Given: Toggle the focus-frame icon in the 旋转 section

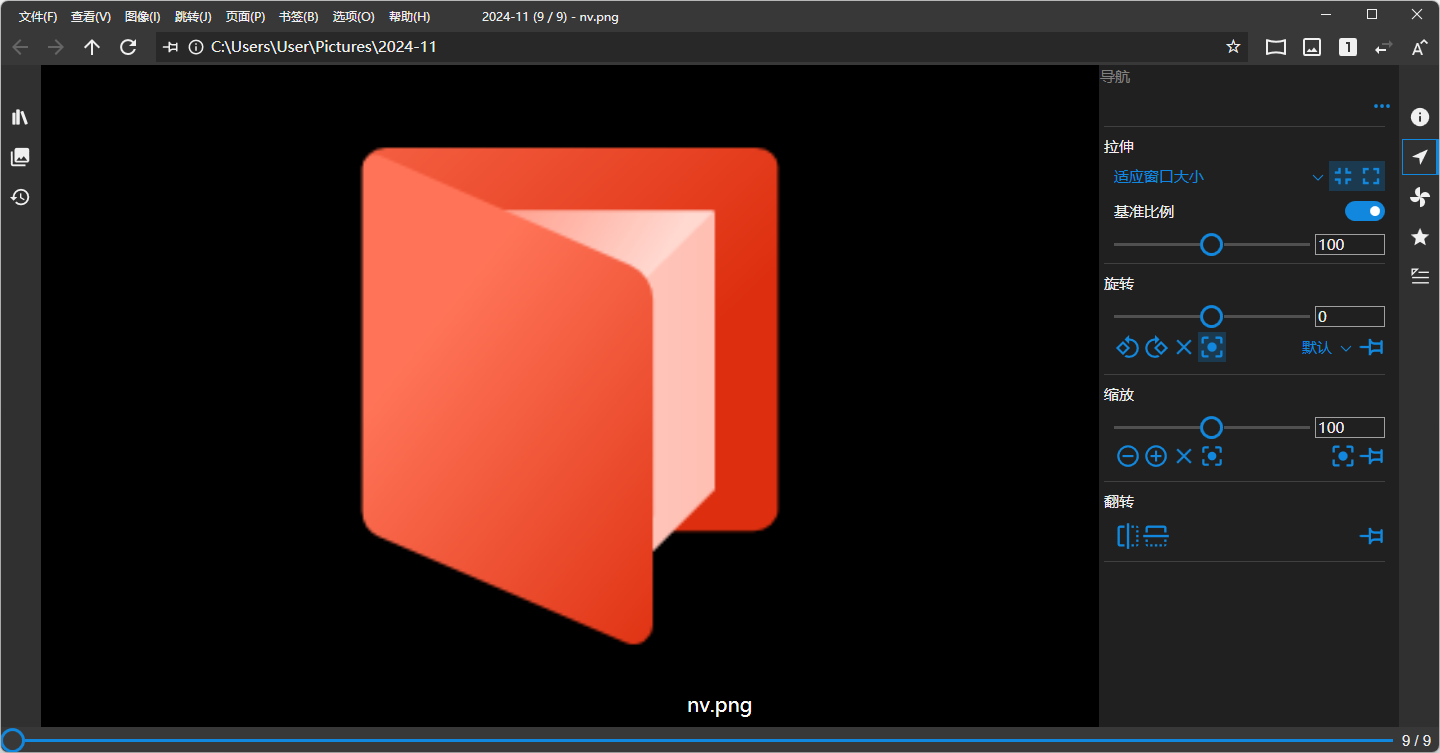Looking at the screenshot, I should pos(1212,347).
